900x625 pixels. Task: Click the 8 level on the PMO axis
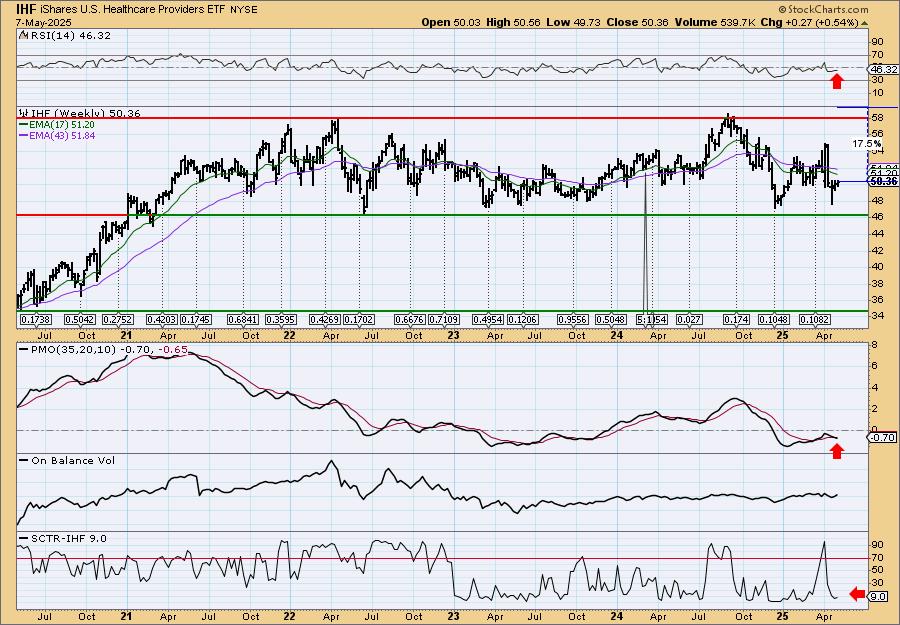pos(874,344)
